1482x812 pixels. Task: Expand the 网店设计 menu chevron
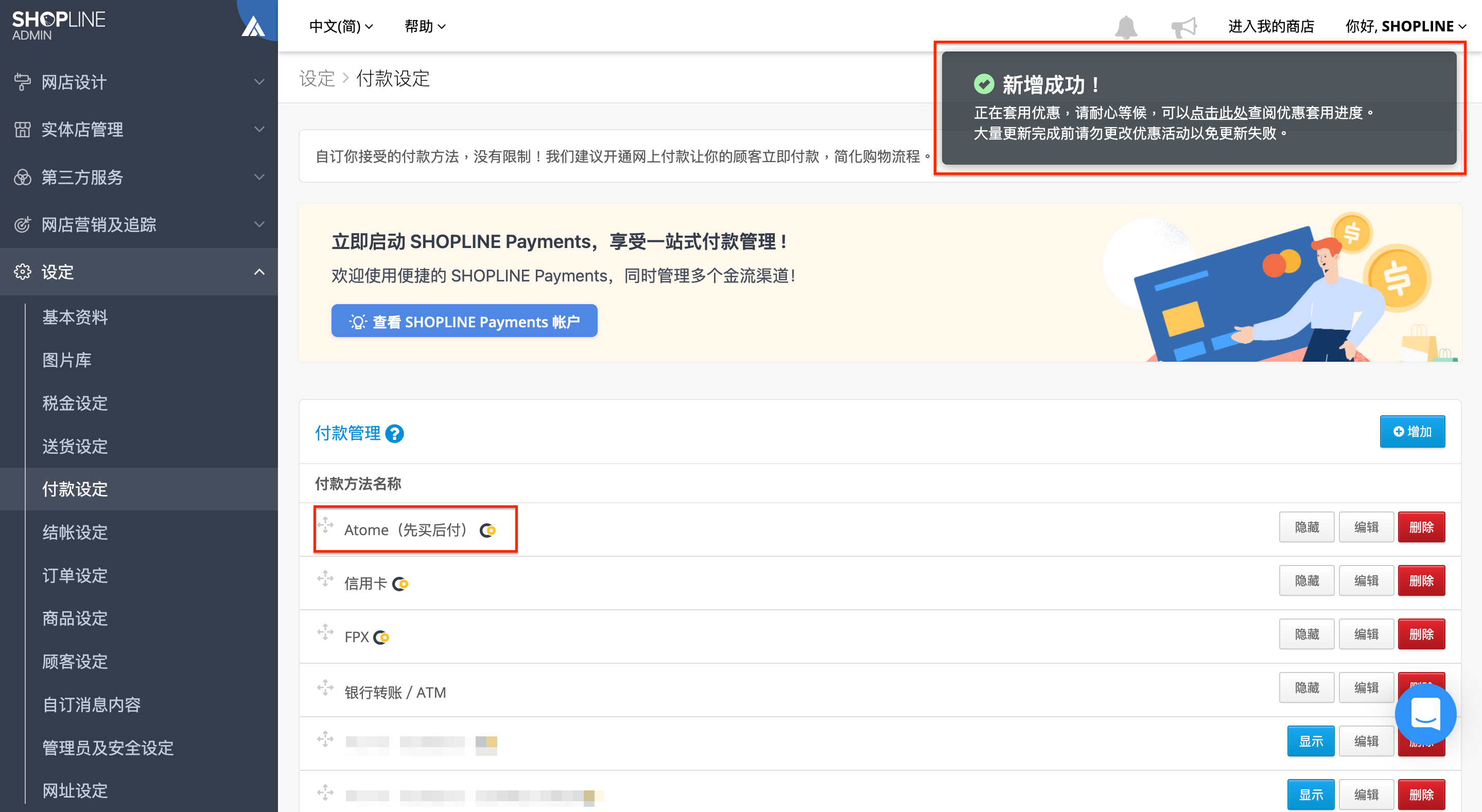point(259,82)
